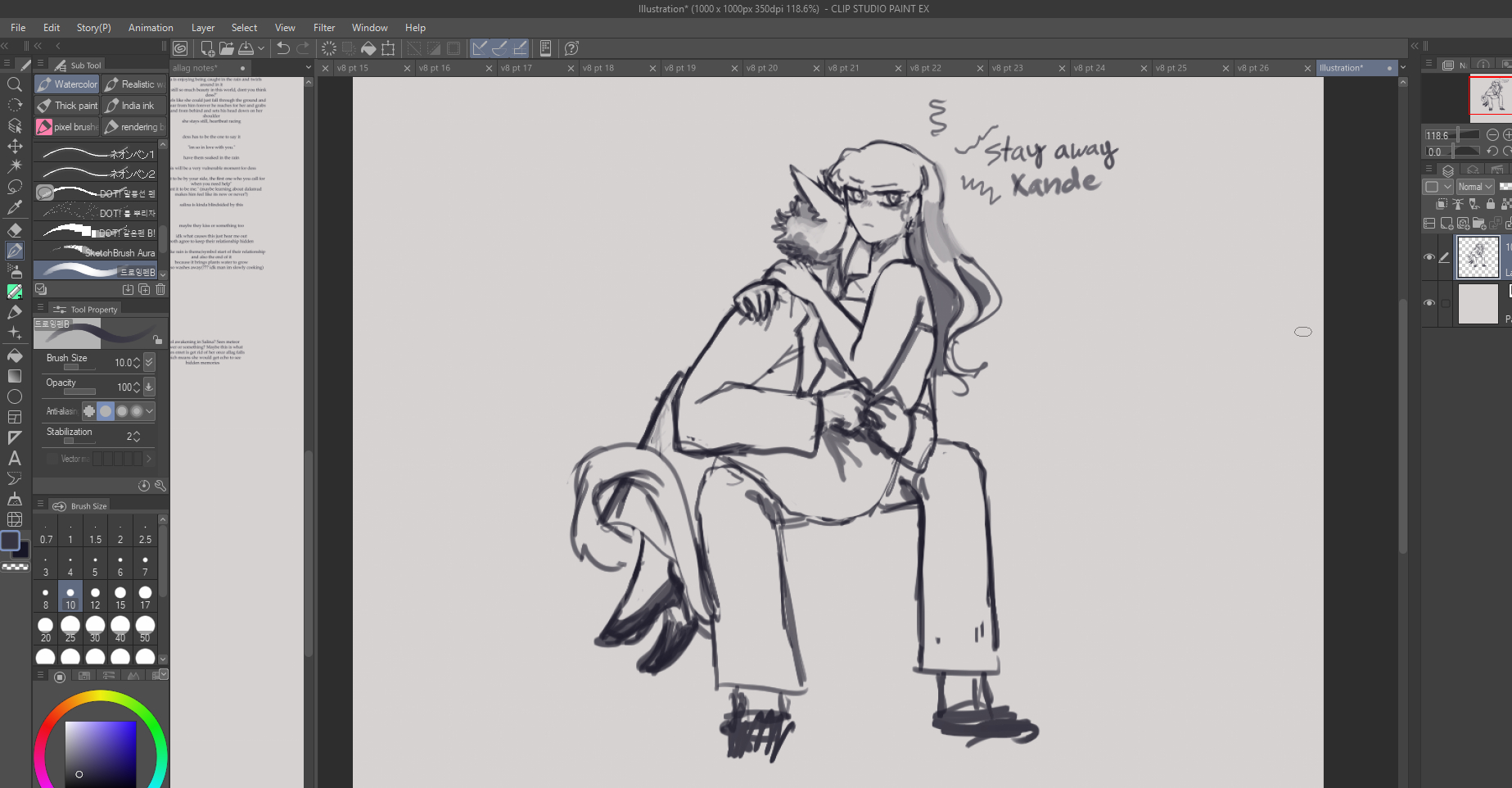Choose the India ink sub tool group
Screen dimensions: 1512x788
pyautogui.click(x=133, y=106)
